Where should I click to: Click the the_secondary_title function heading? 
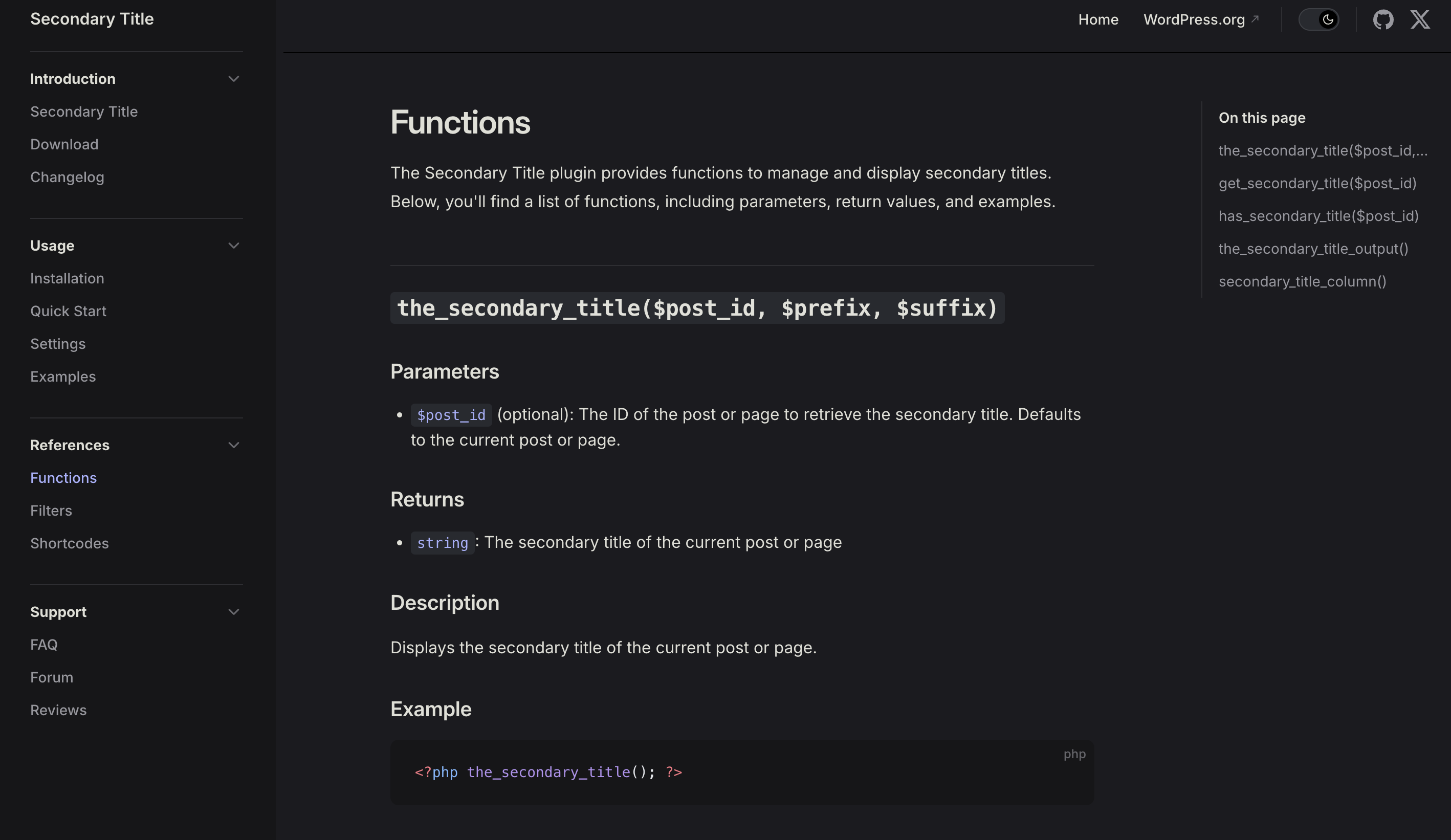point(697,308)
